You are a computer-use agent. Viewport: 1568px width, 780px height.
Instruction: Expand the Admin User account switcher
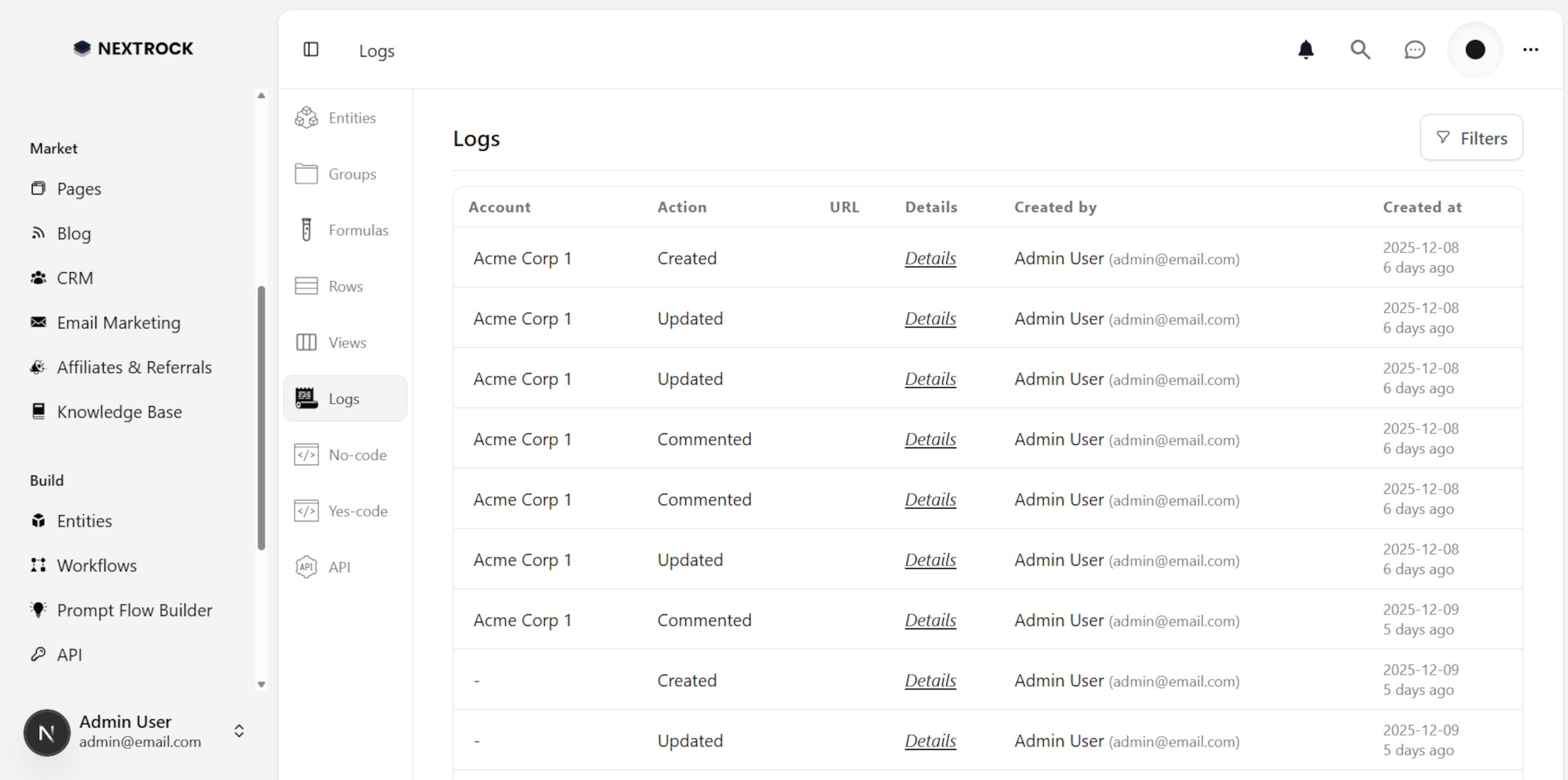[239, 731]
